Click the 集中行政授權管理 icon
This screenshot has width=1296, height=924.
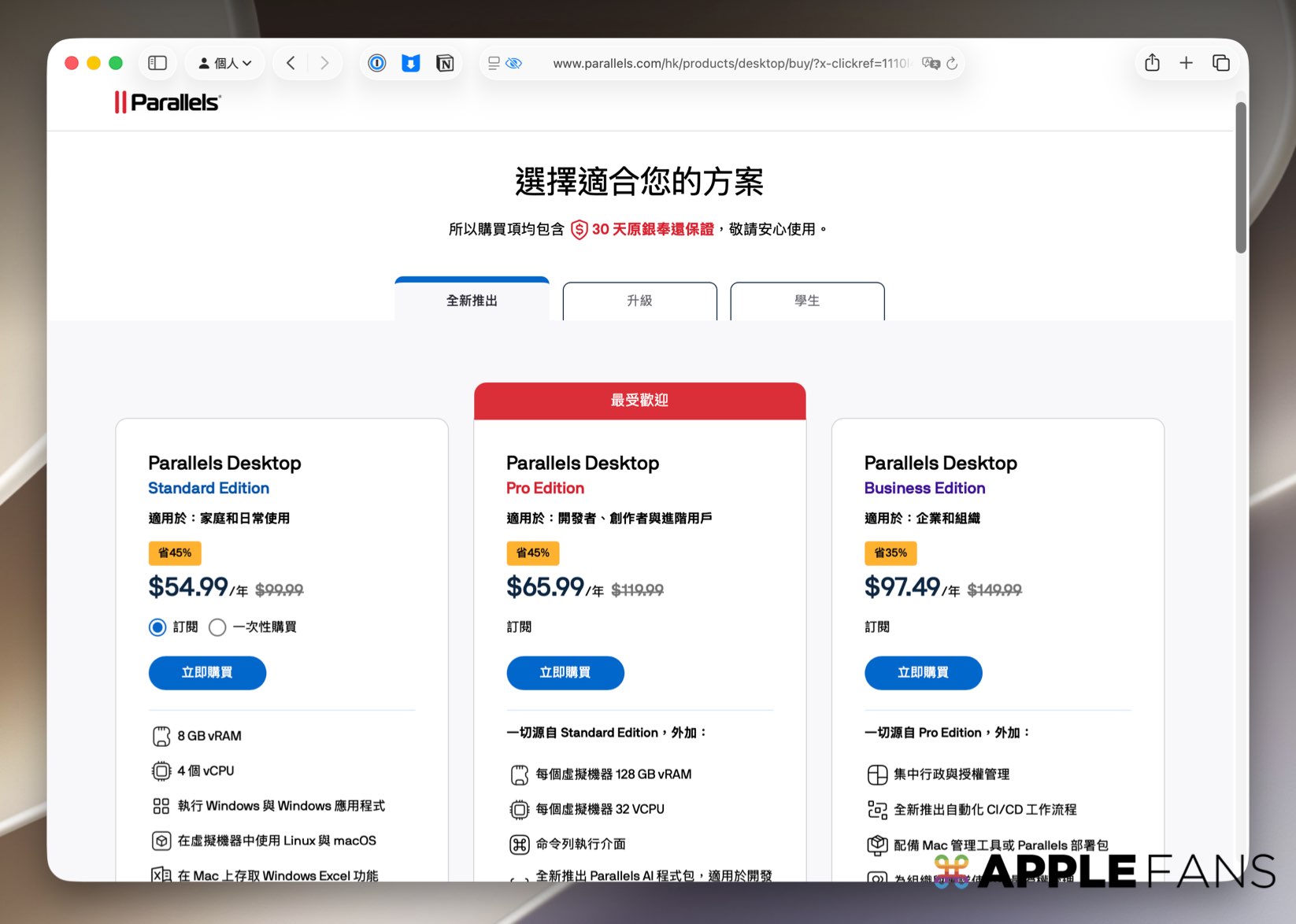click(x=877, y=774)
